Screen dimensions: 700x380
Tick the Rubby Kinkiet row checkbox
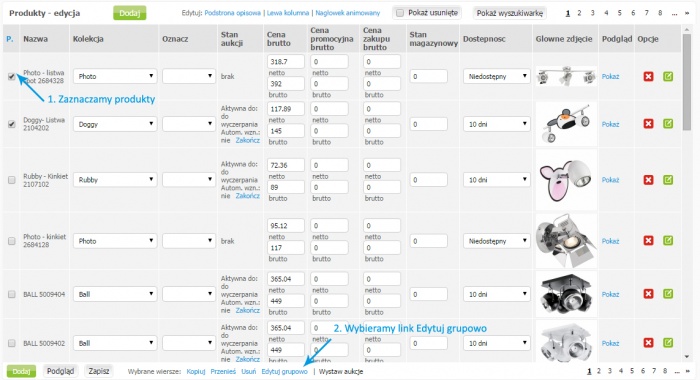pos(12,180)
